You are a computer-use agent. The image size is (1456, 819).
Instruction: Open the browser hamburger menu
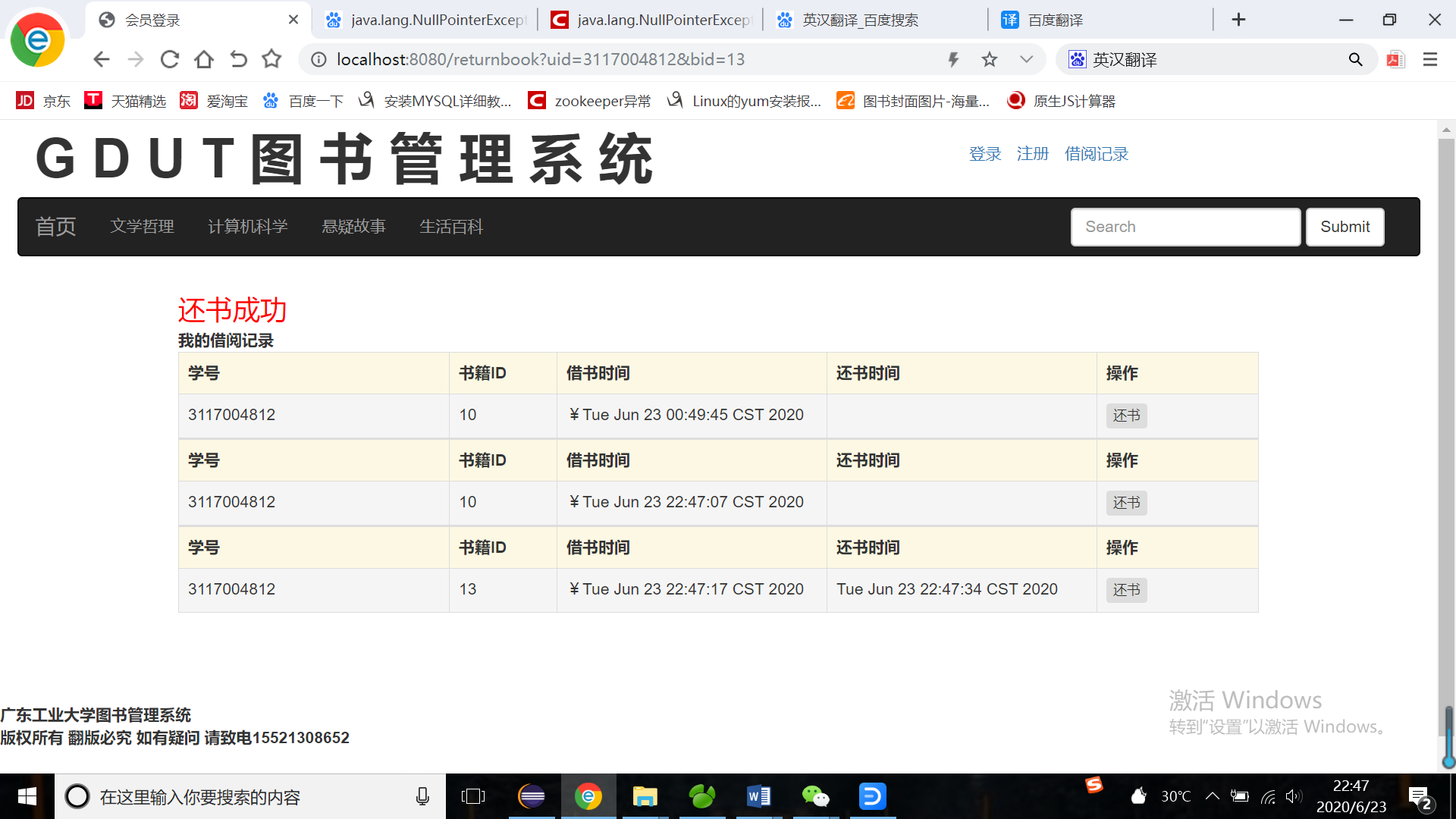coord(1430,59)
